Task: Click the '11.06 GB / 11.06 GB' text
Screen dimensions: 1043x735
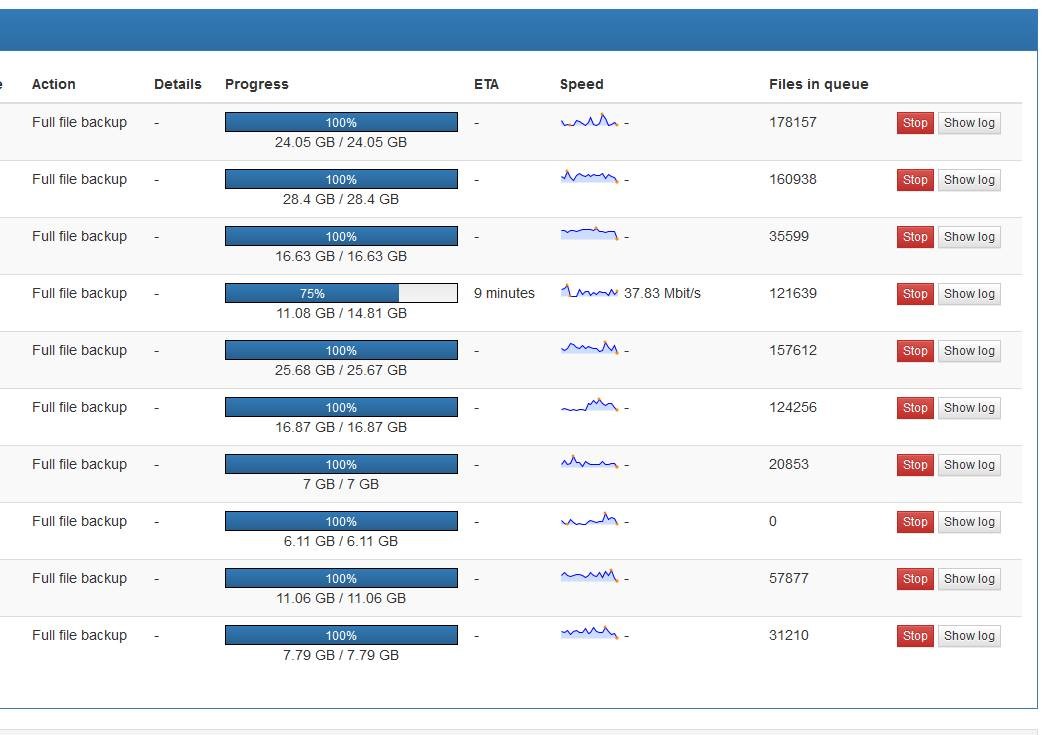Action: pyautogui.click(x=341, y=598)
